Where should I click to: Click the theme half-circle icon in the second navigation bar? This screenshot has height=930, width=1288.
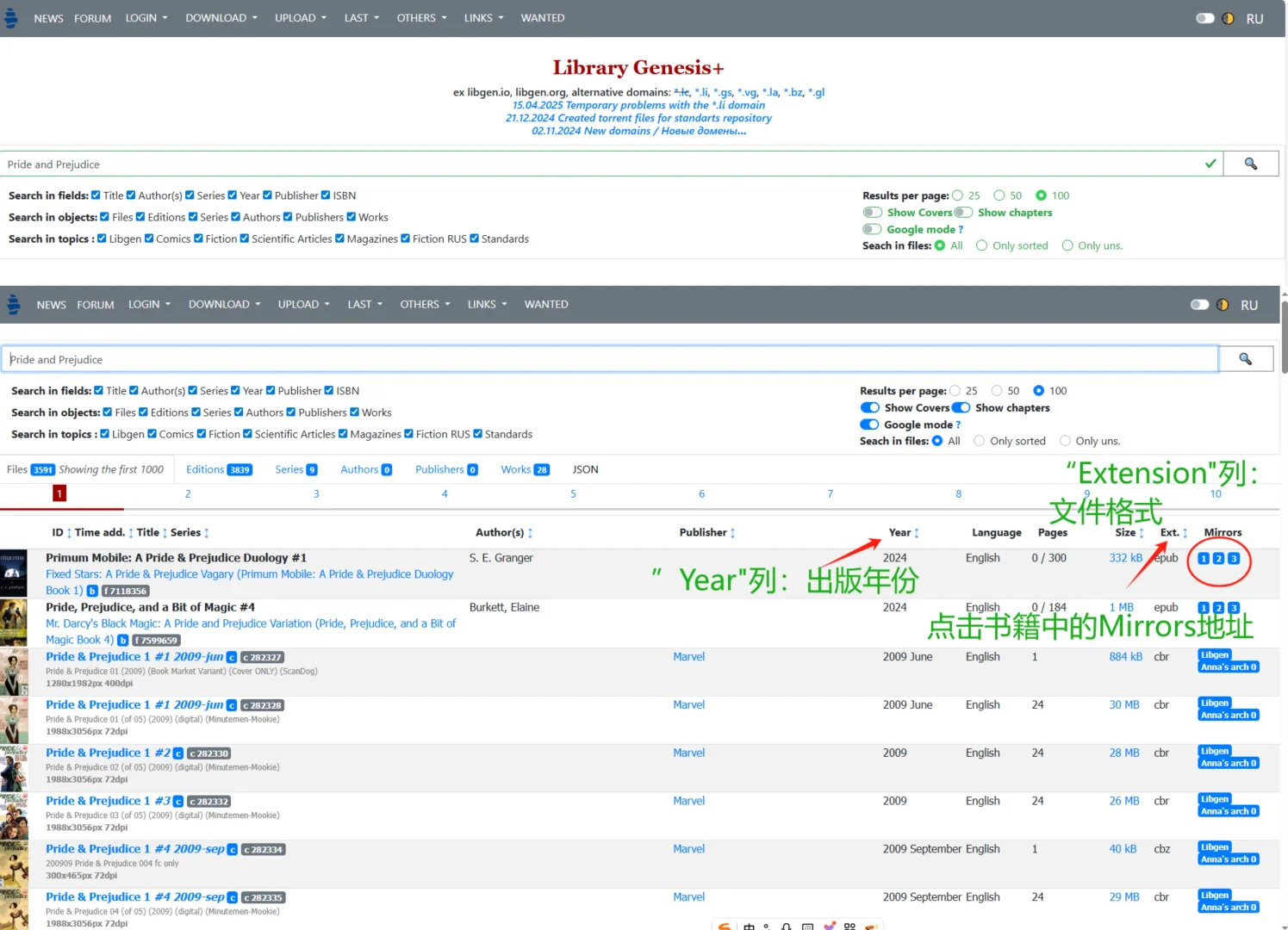[x=1223, y=305]
